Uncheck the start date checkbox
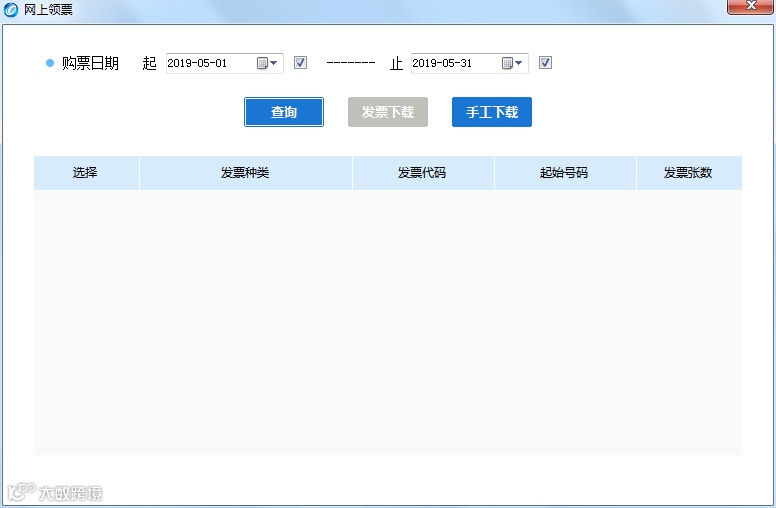The image size is (776, 508). 300,62
